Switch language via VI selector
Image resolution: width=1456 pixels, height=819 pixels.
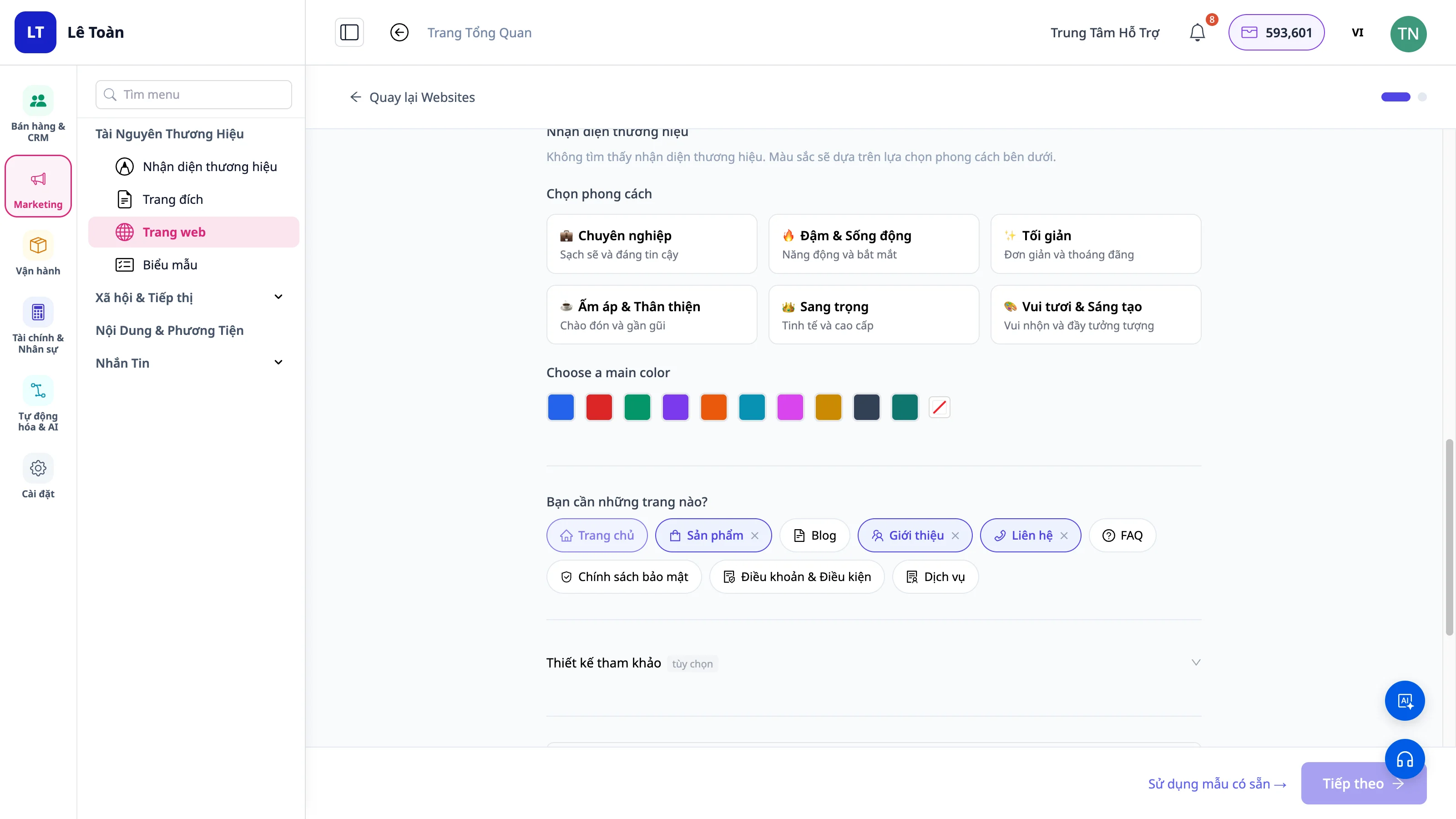tap(1357, 32)
